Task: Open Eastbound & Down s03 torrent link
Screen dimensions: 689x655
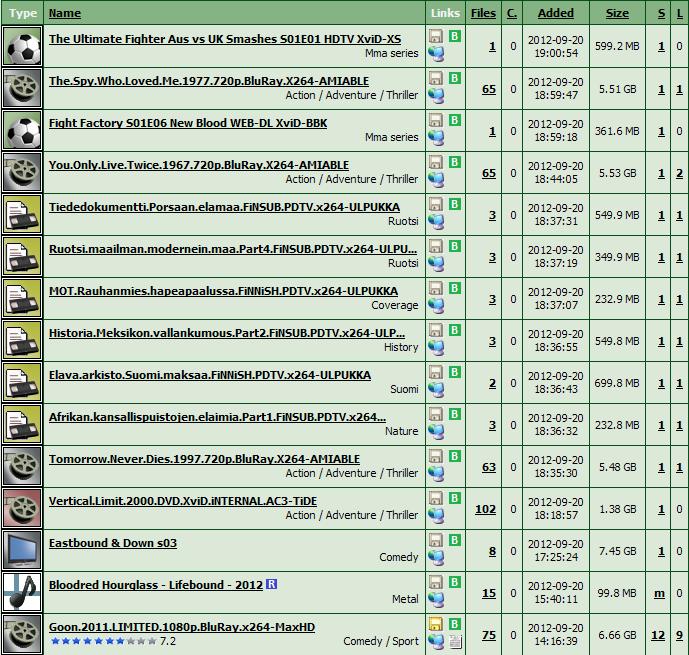Action: click(113, 543)
